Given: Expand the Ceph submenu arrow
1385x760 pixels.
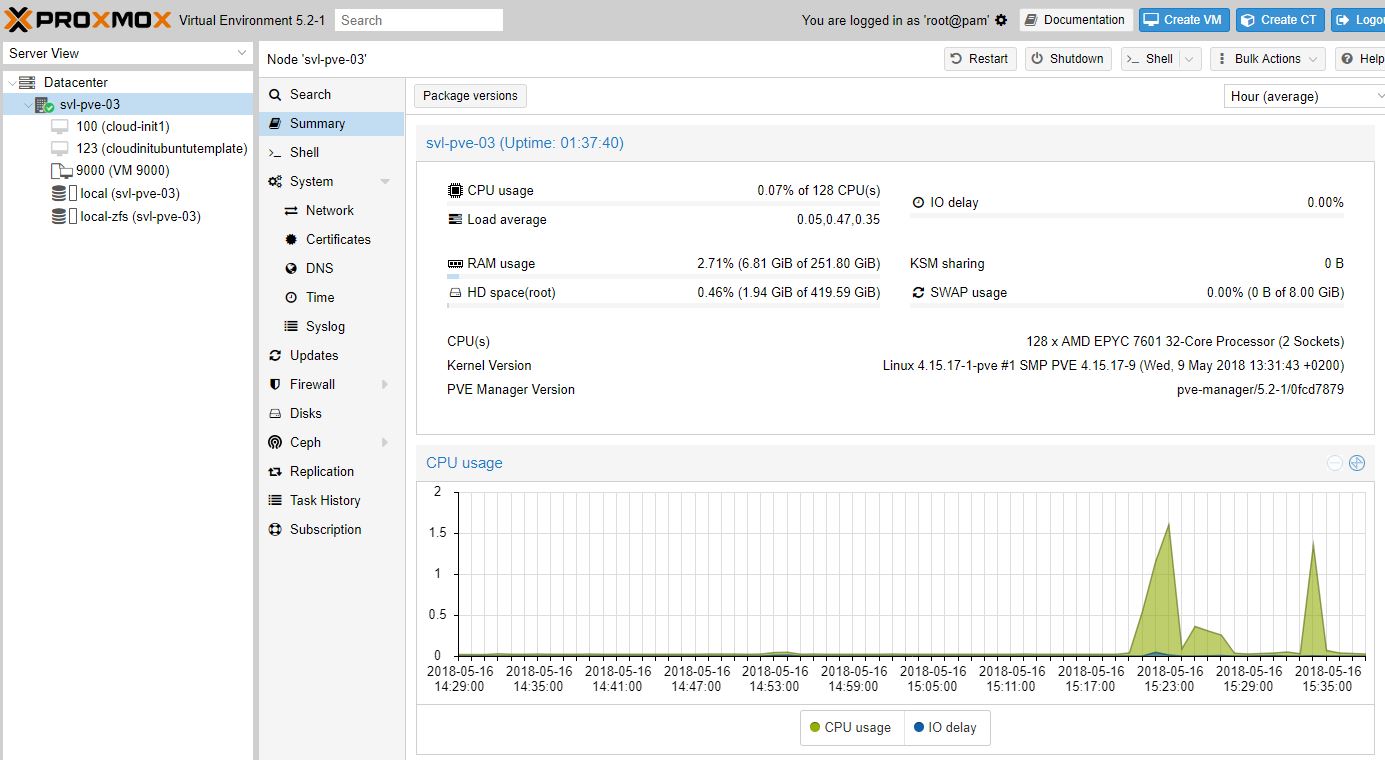Looking at the screenshot, I should [x=385, y=442].
